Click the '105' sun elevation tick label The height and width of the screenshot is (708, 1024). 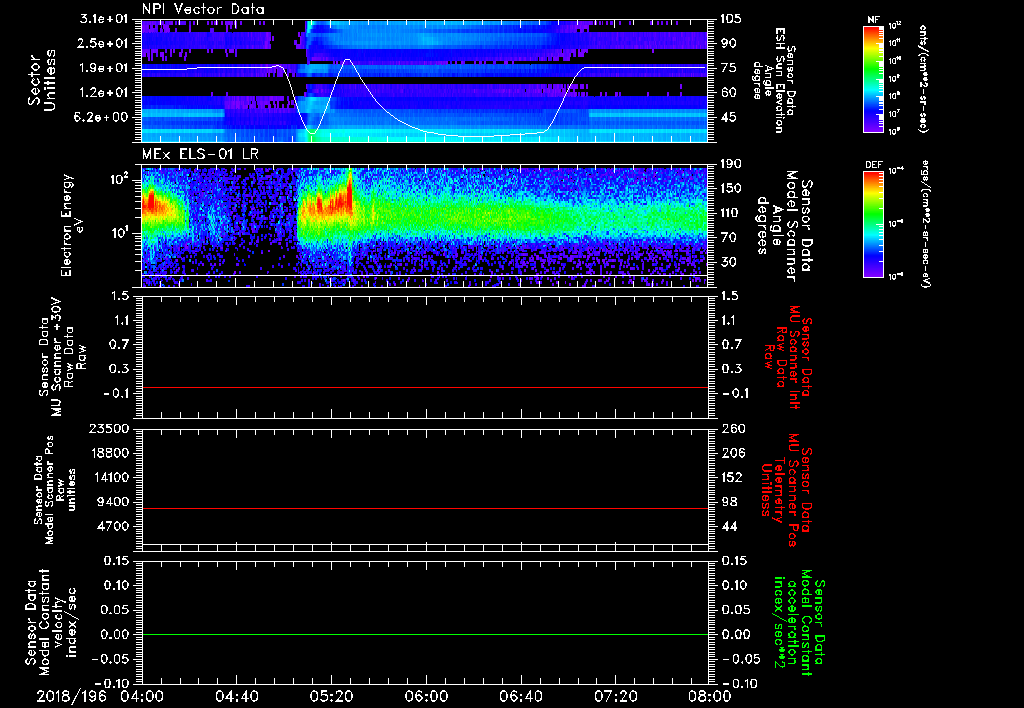731,19
